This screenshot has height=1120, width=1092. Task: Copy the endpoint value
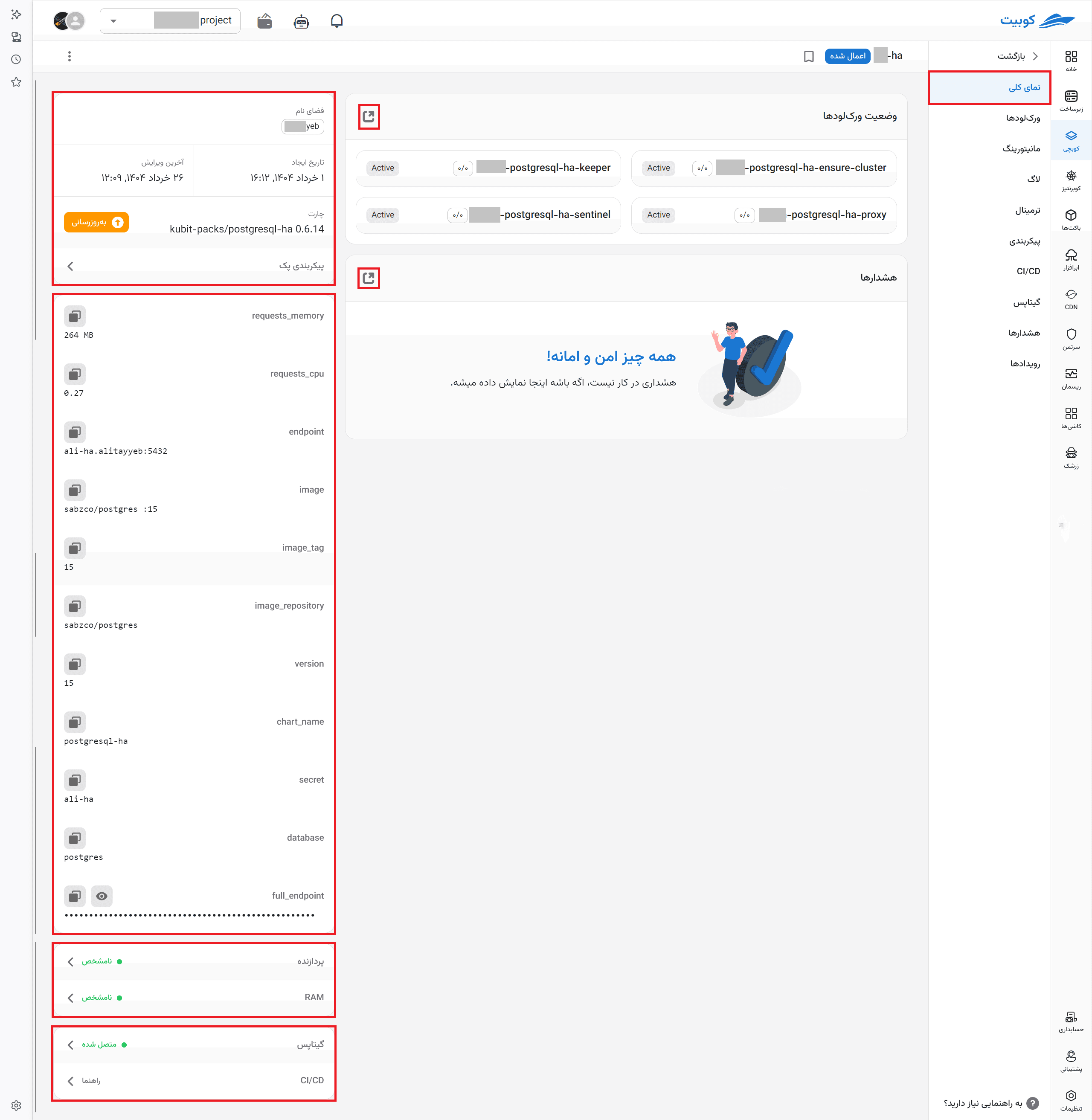point(75,432)
